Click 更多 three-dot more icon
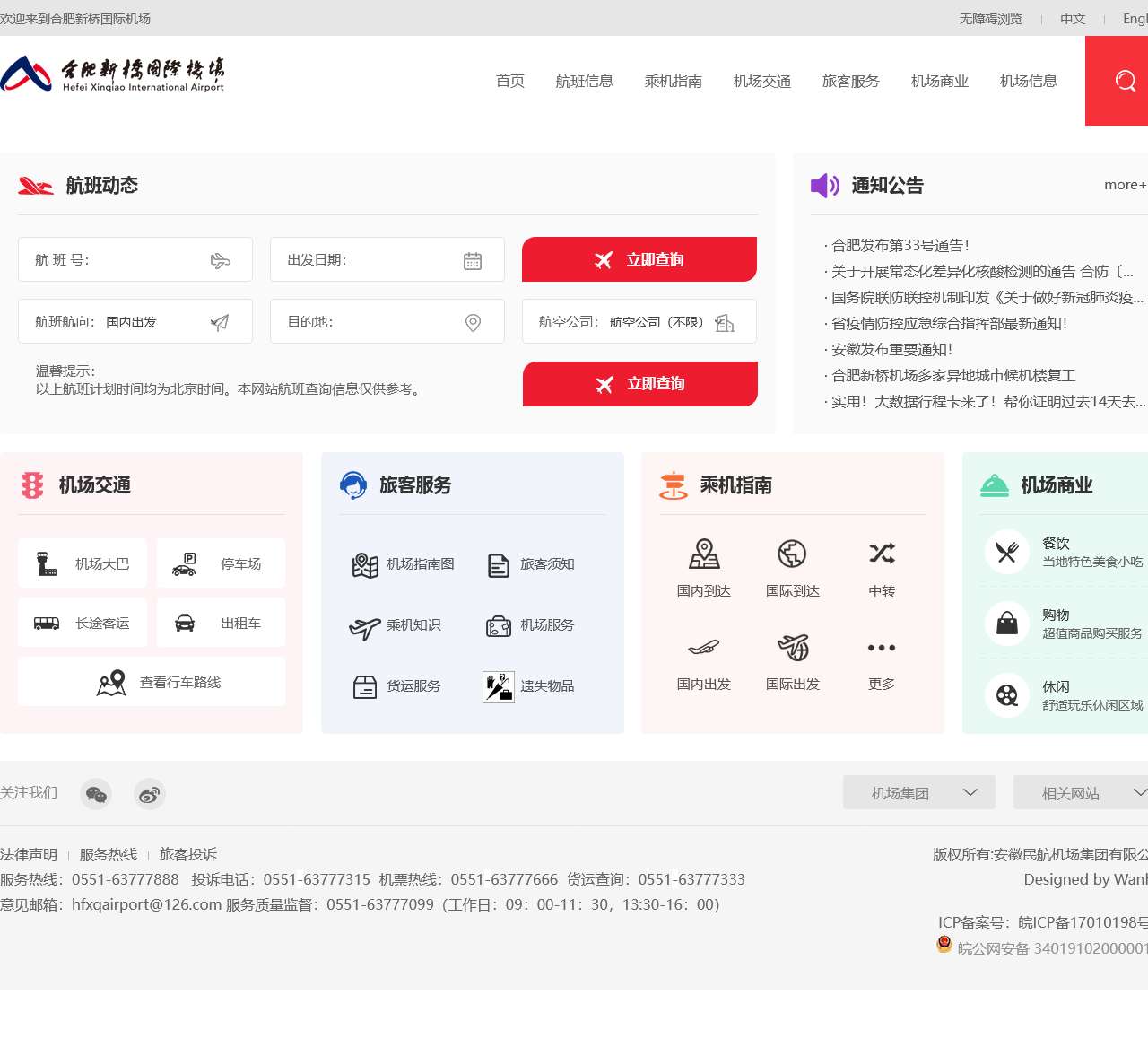Screen dimensions: 1148x1047 [882, 648]
